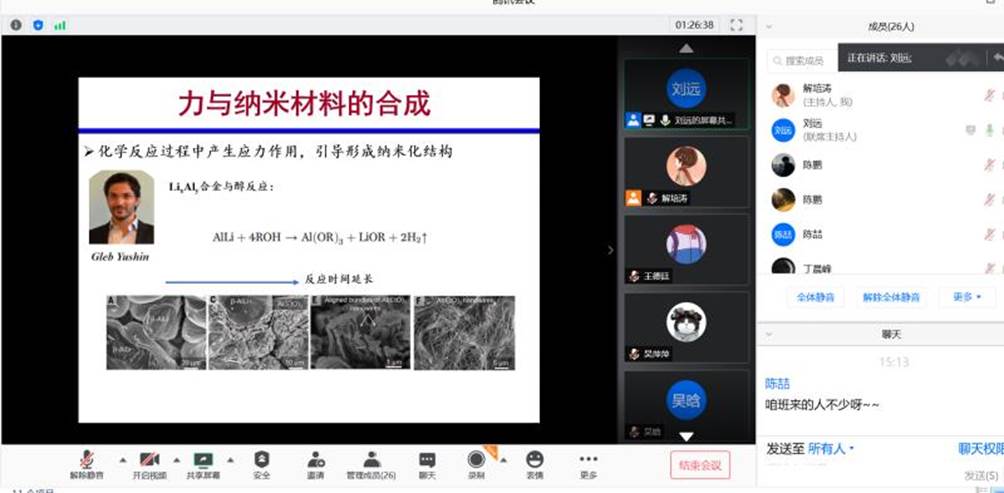
Task: Expand audio options arrow beside the microphone
Action: point(122,460)
